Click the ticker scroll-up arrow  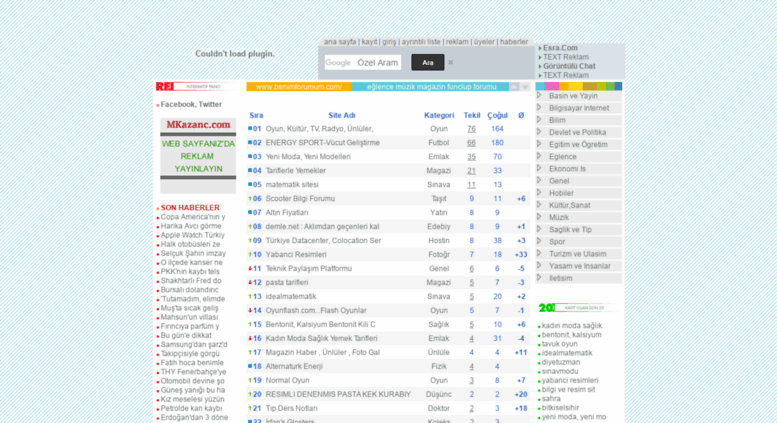tap(514, 87)
